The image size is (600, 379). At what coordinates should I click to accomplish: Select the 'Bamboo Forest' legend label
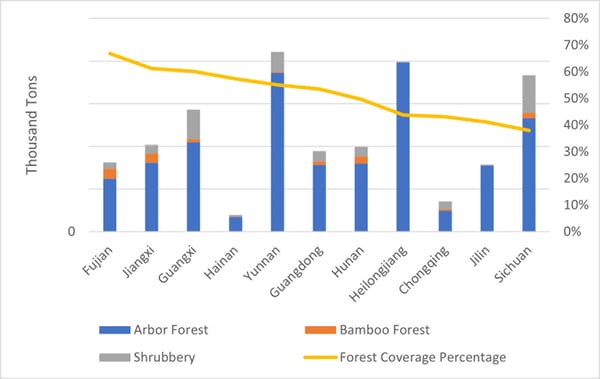(385, 330)
